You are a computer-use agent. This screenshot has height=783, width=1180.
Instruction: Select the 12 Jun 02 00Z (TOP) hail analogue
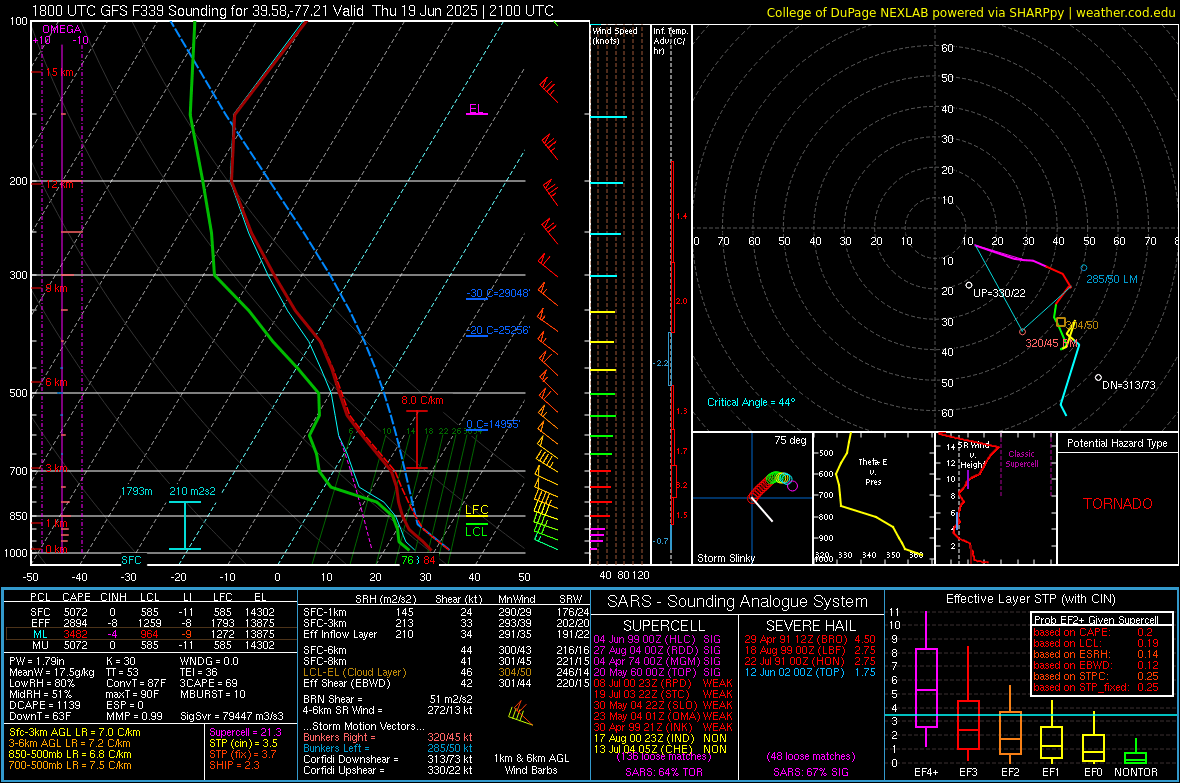click(x=810, y=672)
